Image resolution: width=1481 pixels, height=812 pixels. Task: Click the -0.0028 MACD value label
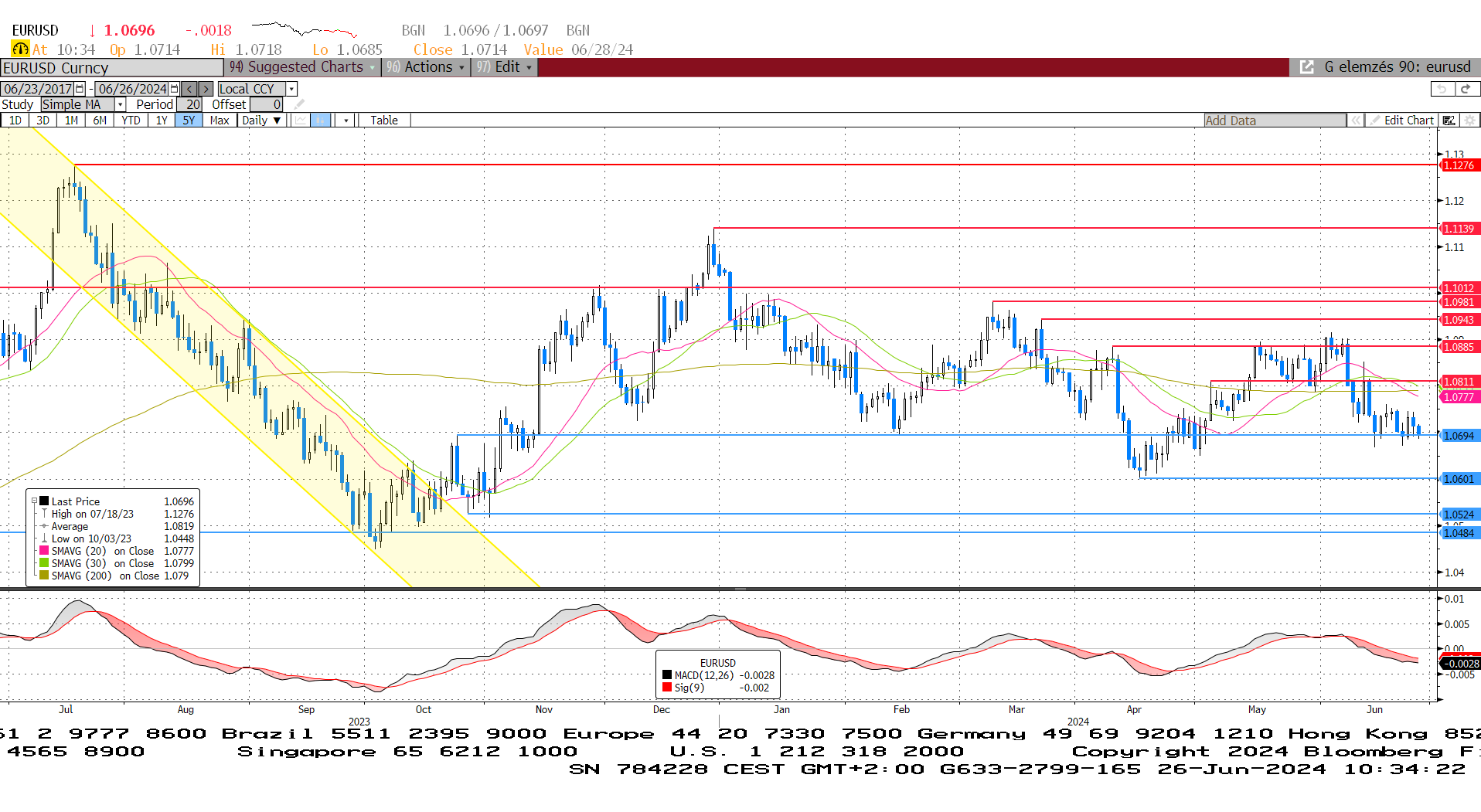tap(1461, 664)
